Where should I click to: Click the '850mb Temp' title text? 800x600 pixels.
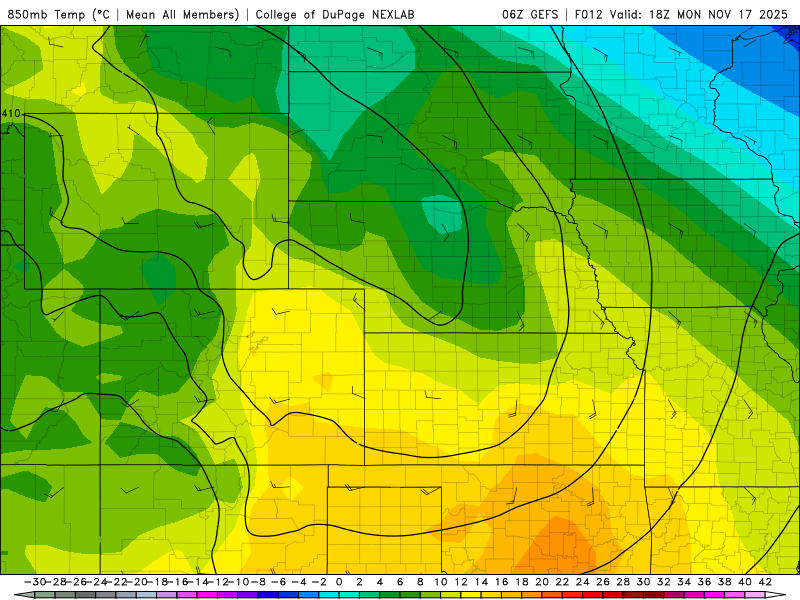coord(45,14)
